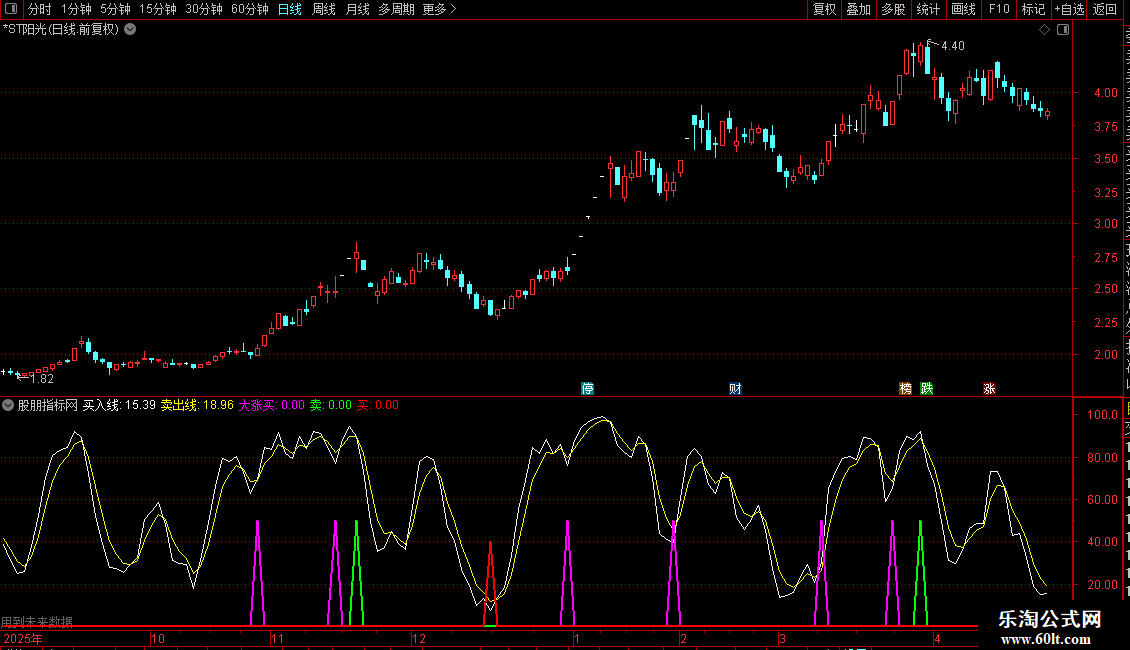Screen dimensions: 1130x650
Task: Click 返回 to go back
Action: (1105, 9)
